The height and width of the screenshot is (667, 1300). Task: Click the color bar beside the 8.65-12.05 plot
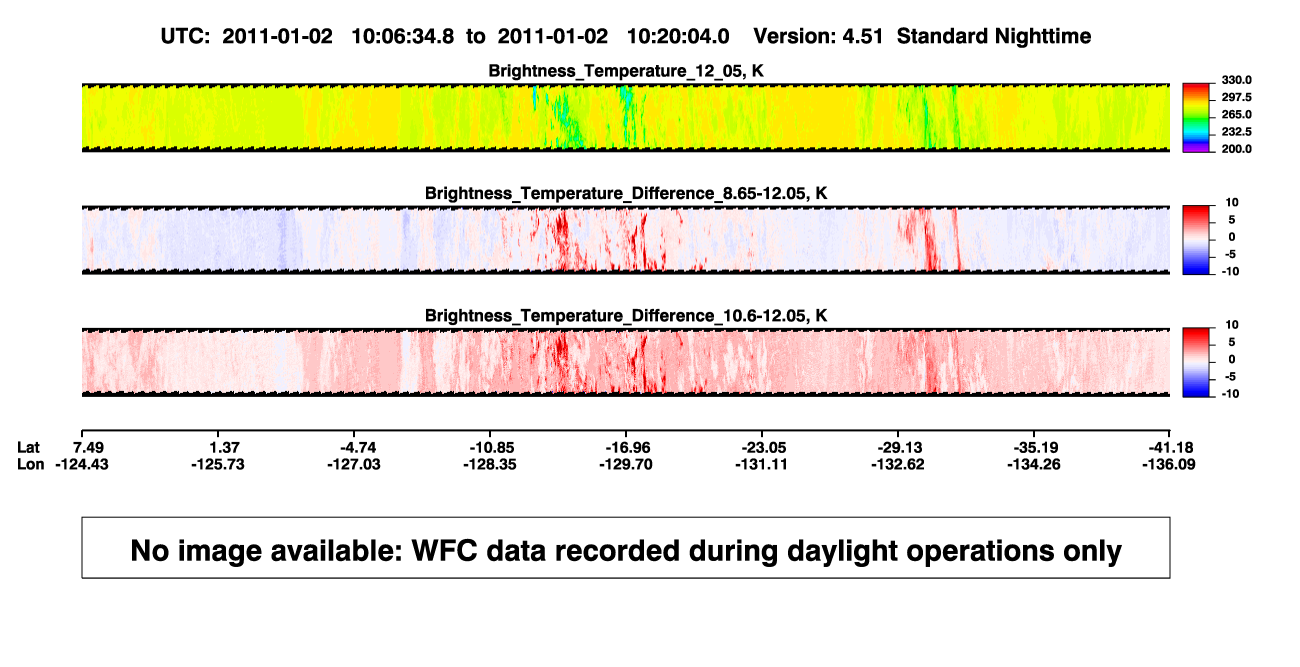pyautogui.click(x=1197, y=240)
